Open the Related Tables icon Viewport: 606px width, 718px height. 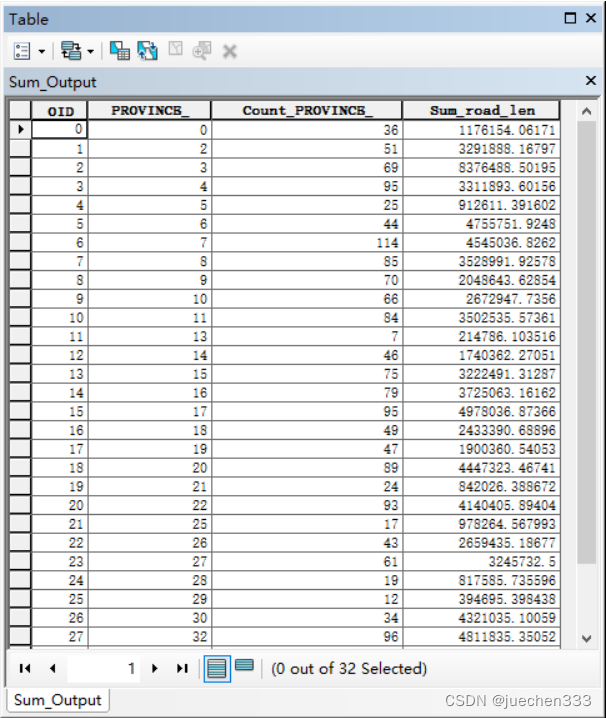point(71,51)
